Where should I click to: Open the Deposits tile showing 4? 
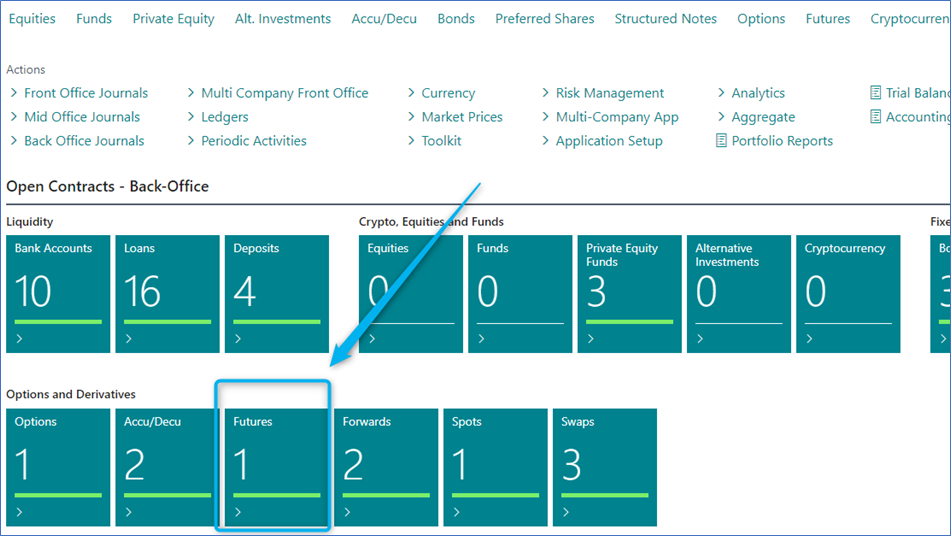coord(276,293)
